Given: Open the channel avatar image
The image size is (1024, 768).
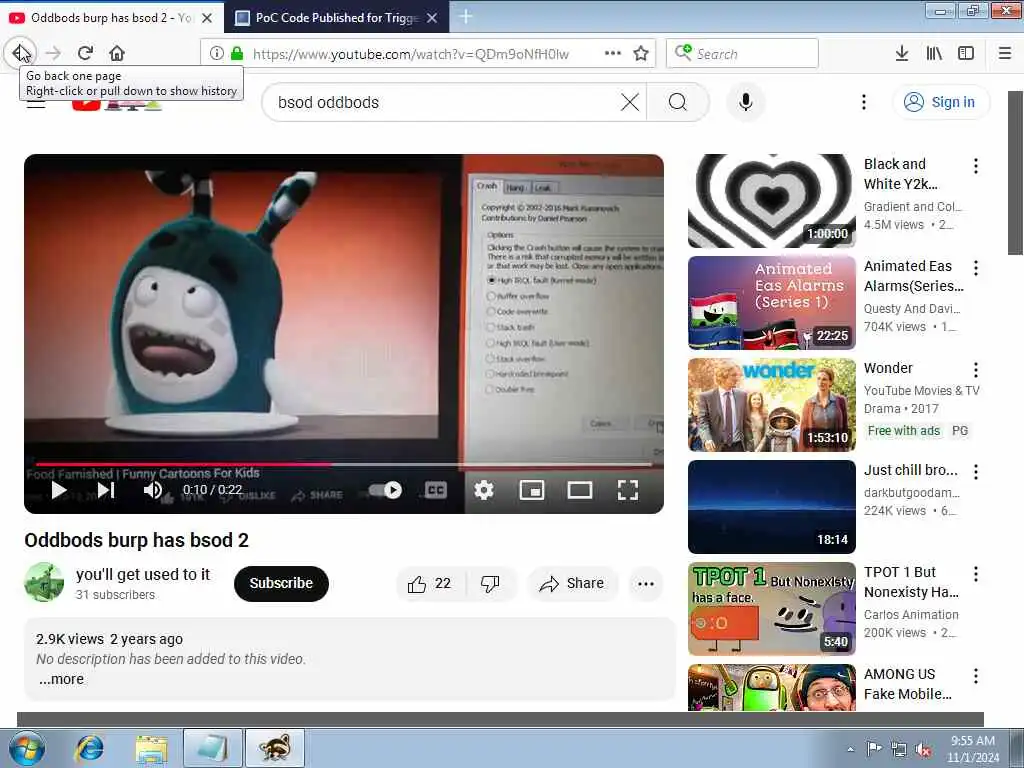Looking at the screenshot, I should (x=44, y=582).
